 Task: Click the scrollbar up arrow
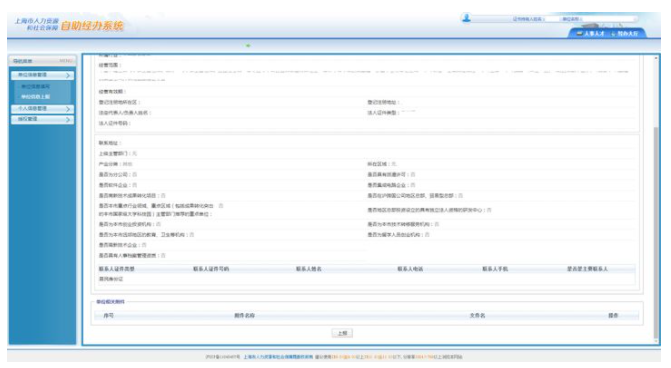click(656, 58)
